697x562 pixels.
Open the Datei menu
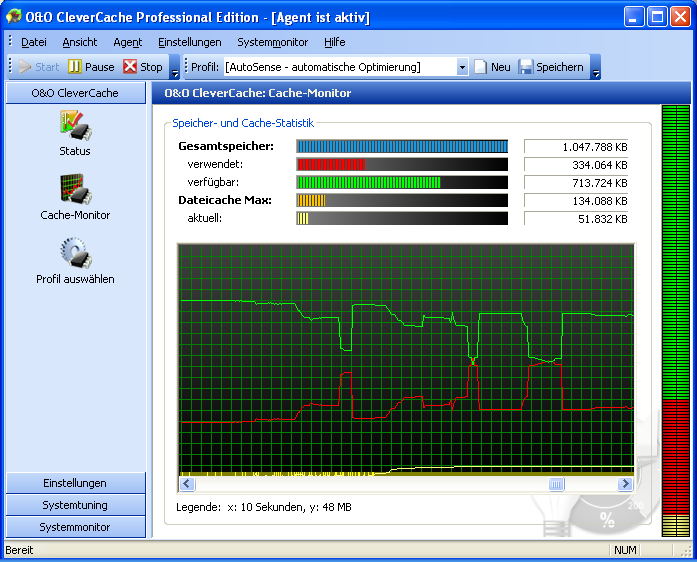(x=33, y=42)
